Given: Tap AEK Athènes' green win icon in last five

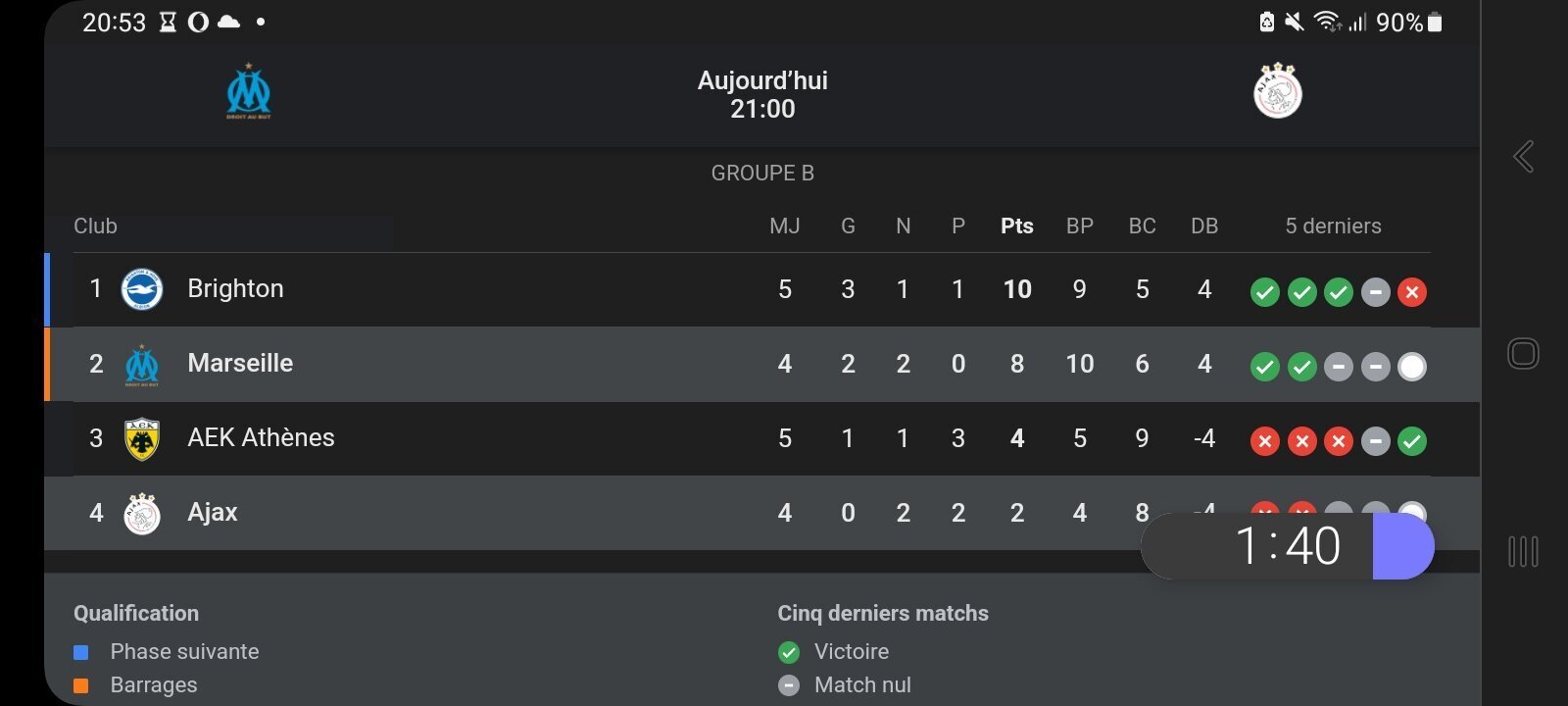Looking at the screenshot, I should coord(1412,441).
